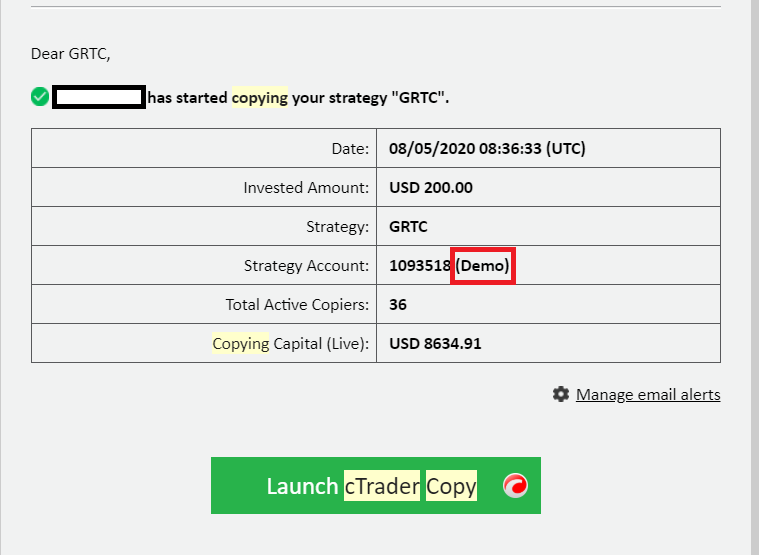This screenshot has width=759, height=555.
Task: Click the Copying Capital value USD 8634.91
Action: pyautogui.click(x=435, y=343)
